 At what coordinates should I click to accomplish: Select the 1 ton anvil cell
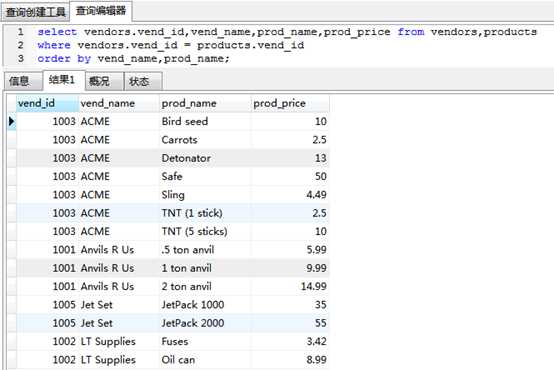pos(205,268)
